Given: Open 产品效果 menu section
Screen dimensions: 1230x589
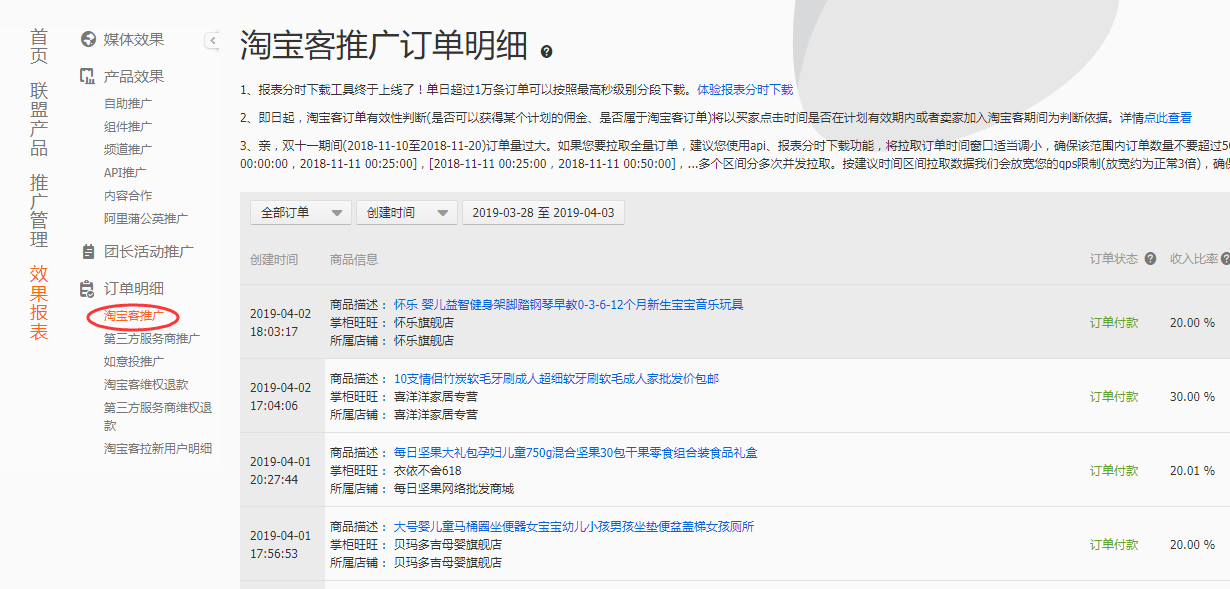Looking at the screenshot, I should pyautogui.click(x=134, y=77).
